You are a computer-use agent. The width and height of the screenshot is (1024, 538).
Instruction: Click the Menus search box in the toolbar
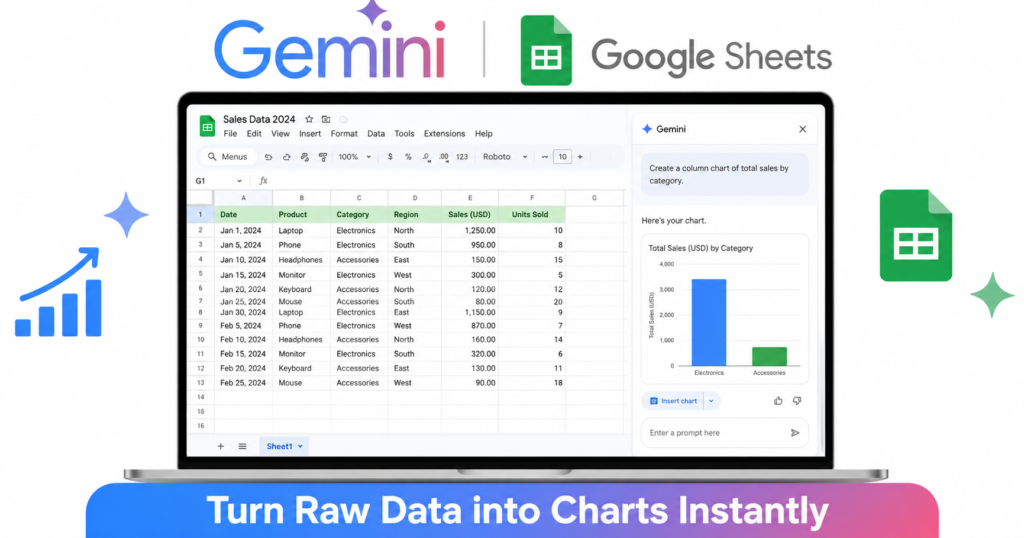[228, 157]
